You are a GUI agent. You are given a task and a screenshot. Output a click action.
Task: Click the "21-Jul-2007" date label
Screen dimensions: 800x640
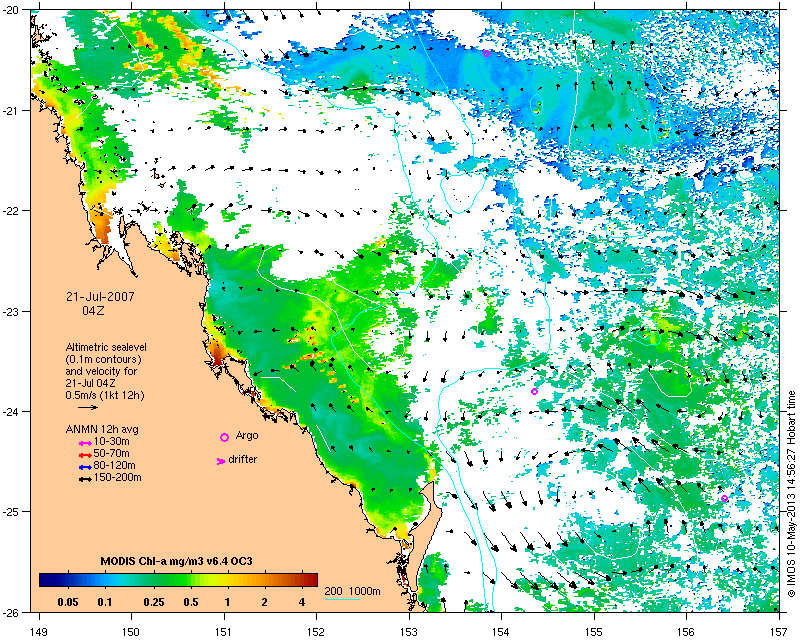100,297
